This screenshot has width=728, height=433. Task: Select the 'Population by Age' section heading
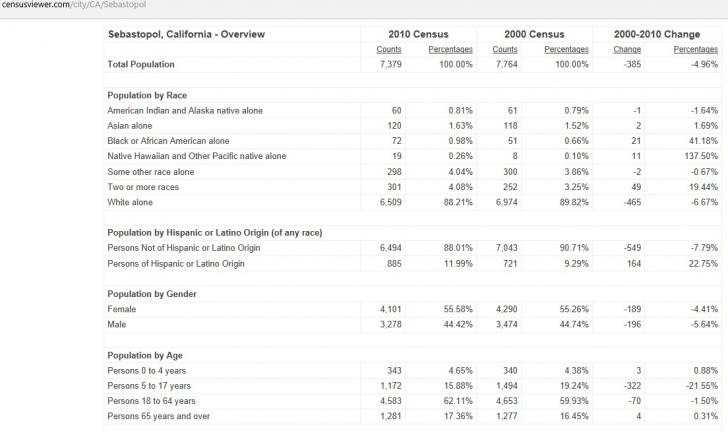pyautogui.click(x=144, y=356)
